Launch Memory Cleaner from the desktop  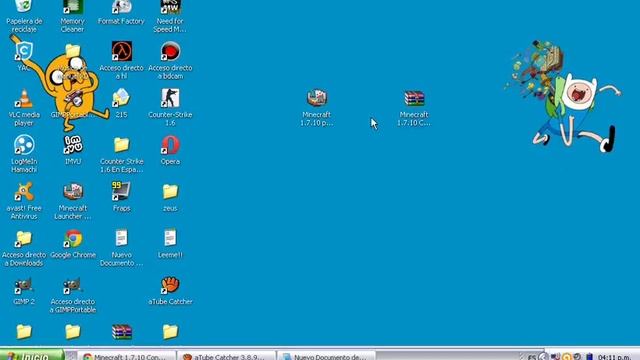[x=73, y=16]
